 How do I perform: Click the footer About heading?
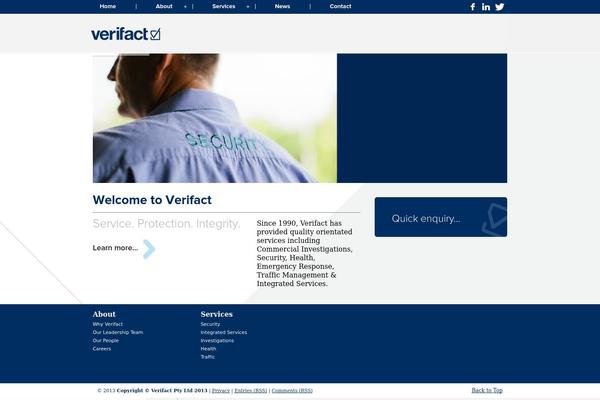pos(104,314)
